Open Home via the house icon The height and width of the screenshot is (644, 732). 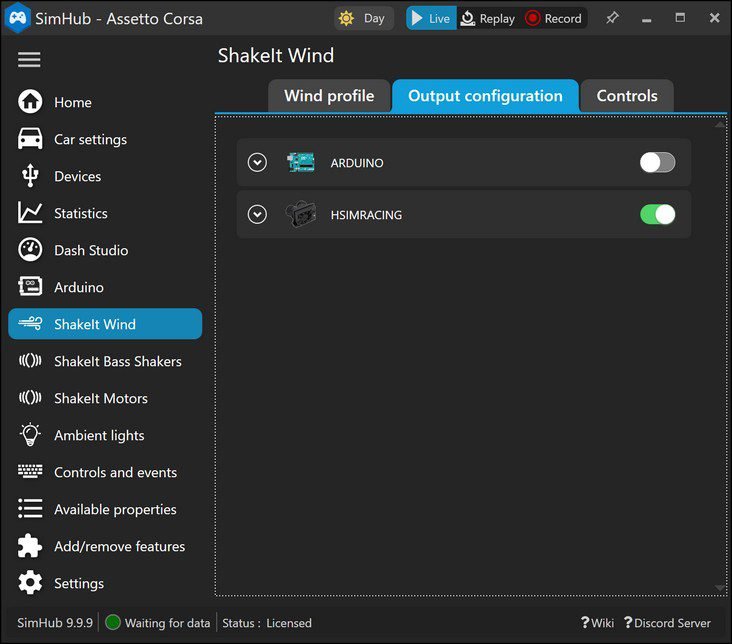(x=30, y=102)
